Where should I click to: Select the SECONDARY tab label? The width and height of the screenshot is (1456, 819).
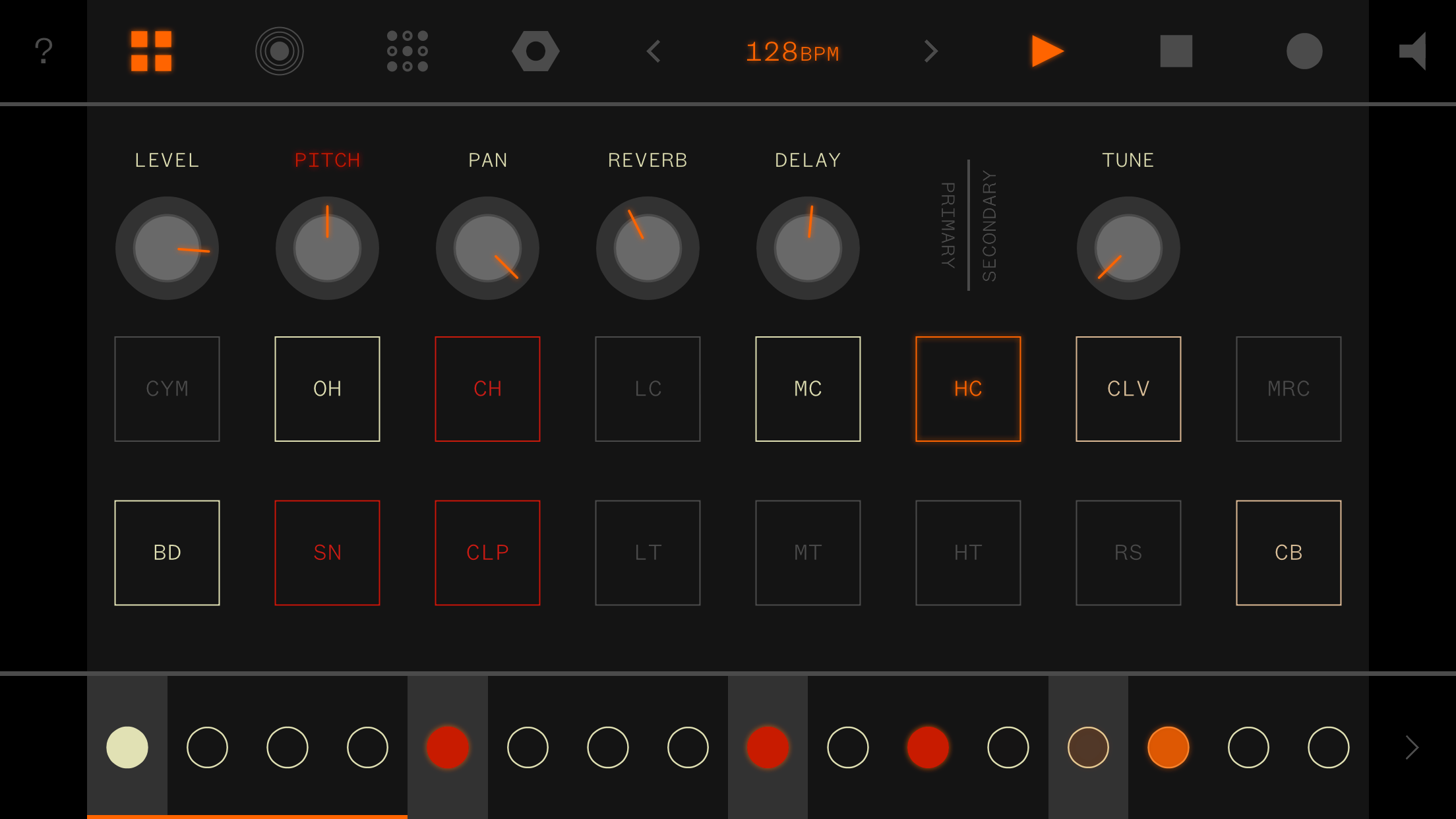pyautogui.click(x=989, y=225)
